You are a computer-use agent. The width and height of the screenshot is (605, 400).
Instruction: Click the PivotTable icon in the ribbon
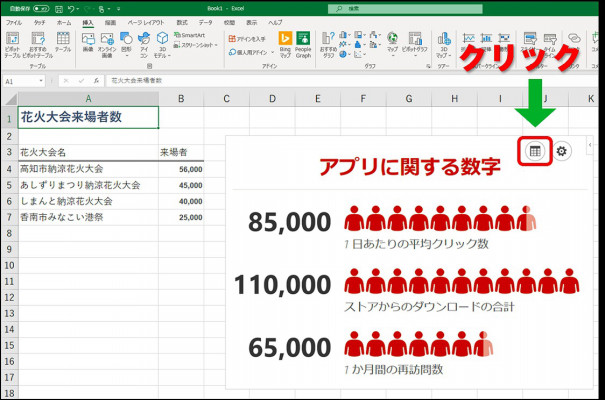click(x=12, y=41)
